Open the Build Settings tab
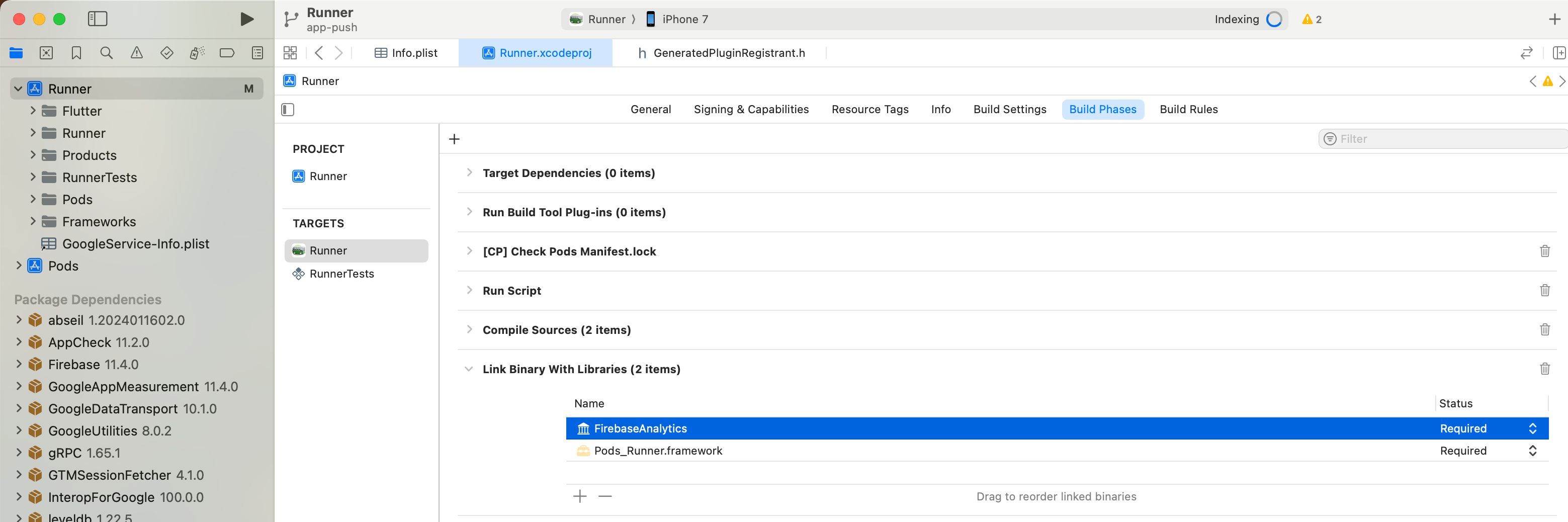 point(1010,110)
